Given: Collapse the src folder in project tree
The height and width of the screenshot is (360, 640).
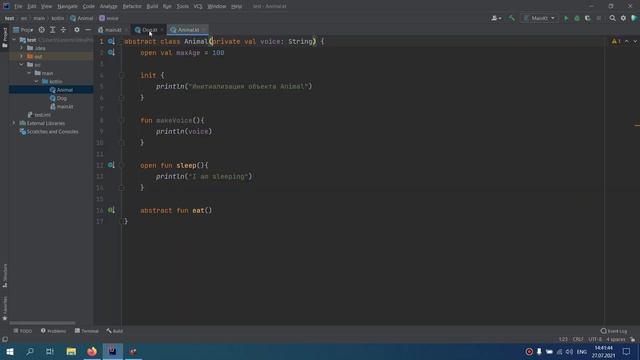Looking at the screenshot, I should [22, 65].
